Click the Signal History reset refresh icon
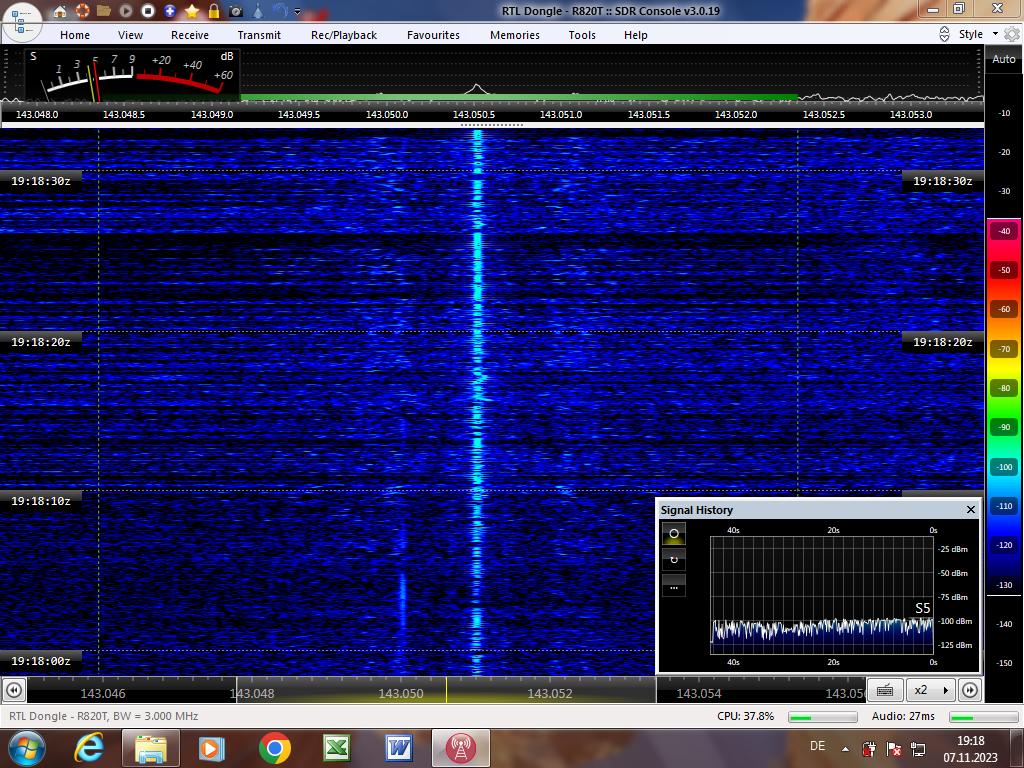Viewport: 1024px width, 768px height. coord(674,560)
